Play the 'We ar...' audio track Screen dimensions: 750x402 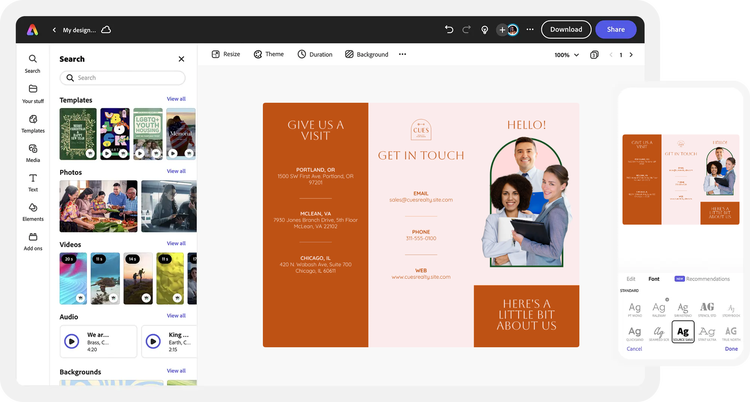(x=72, y=341)
